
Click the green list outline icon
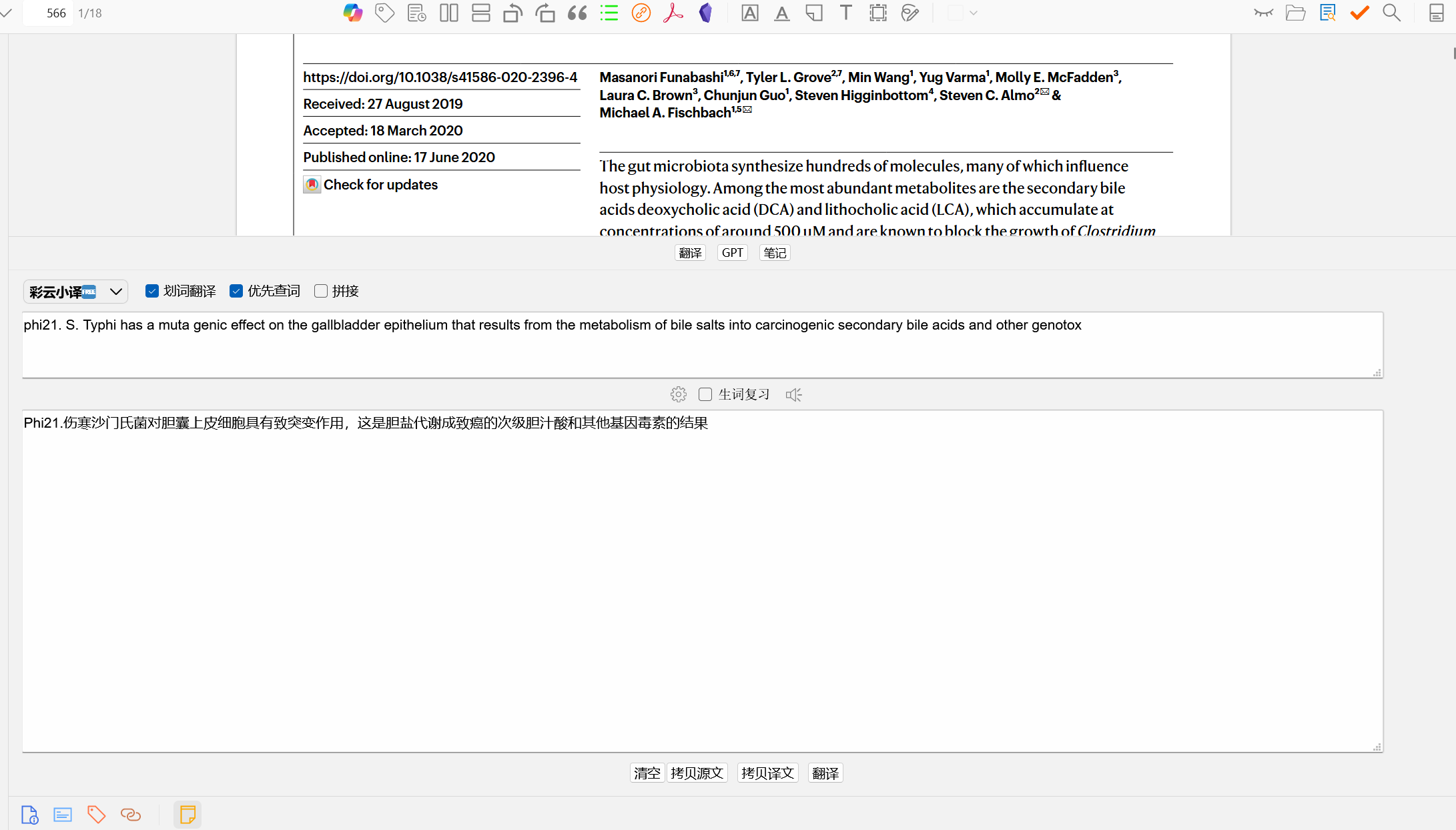tap(609, 13)
